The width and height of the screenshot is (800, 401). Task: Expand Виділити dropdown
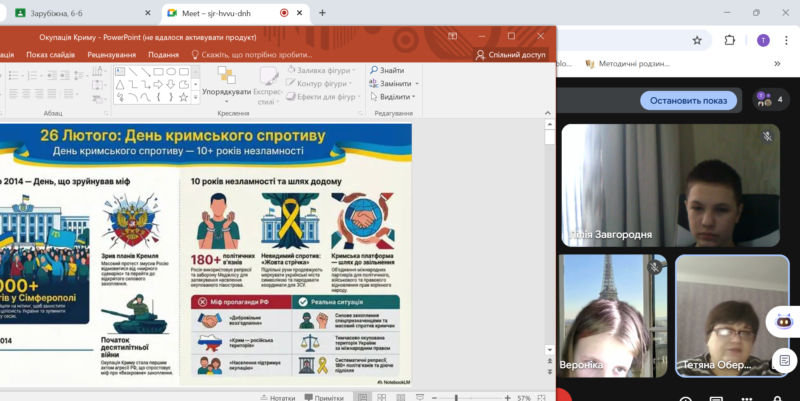(414, 97)
